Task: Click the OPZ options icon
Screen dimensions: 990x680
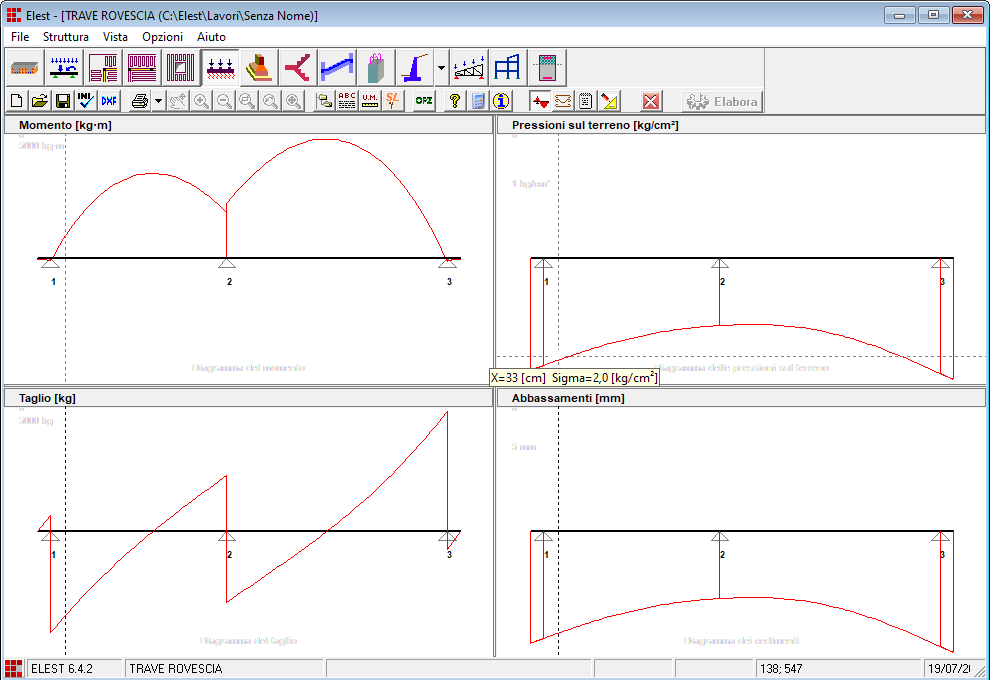Action: click(x=424, y=101)
